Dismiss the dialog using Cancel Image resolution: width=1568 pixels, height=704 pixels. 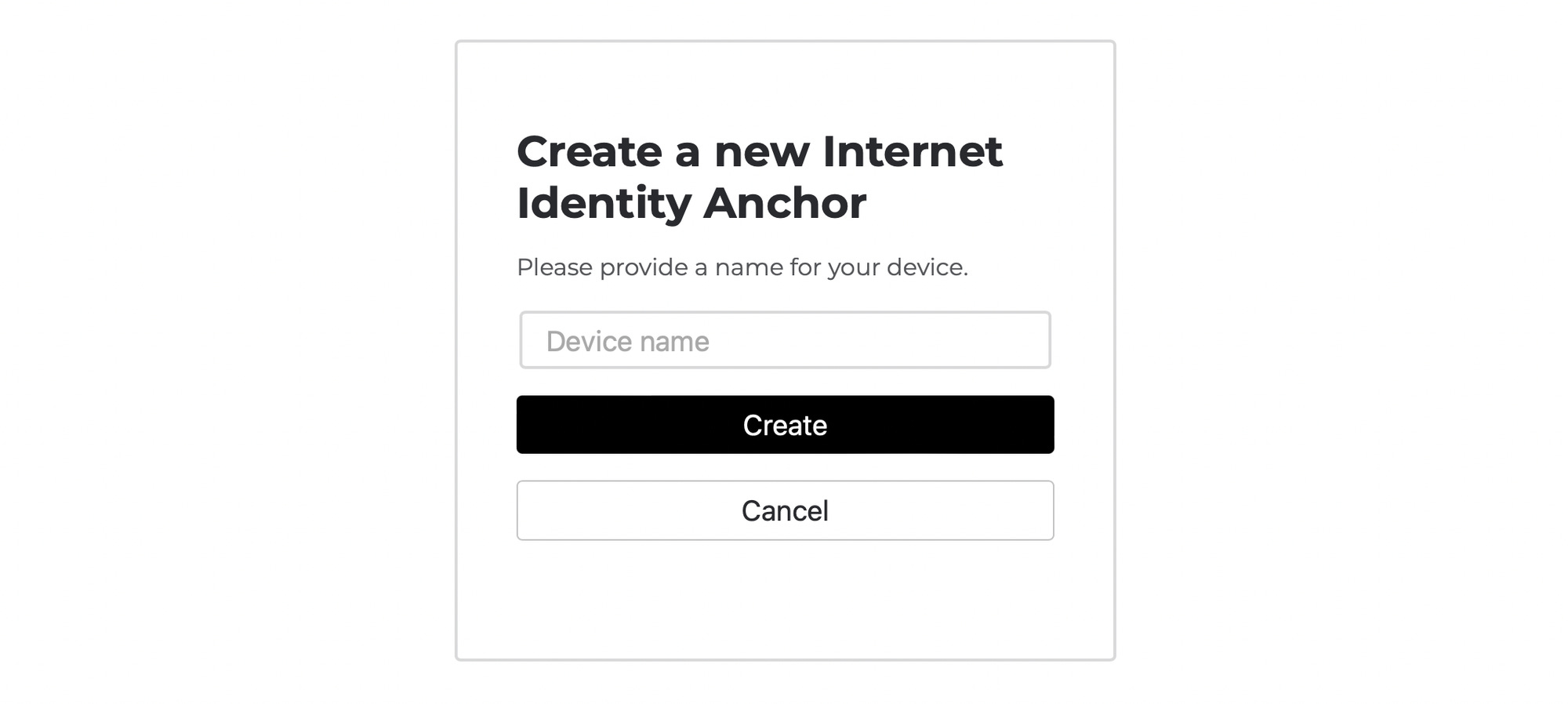tap(785, 510)
